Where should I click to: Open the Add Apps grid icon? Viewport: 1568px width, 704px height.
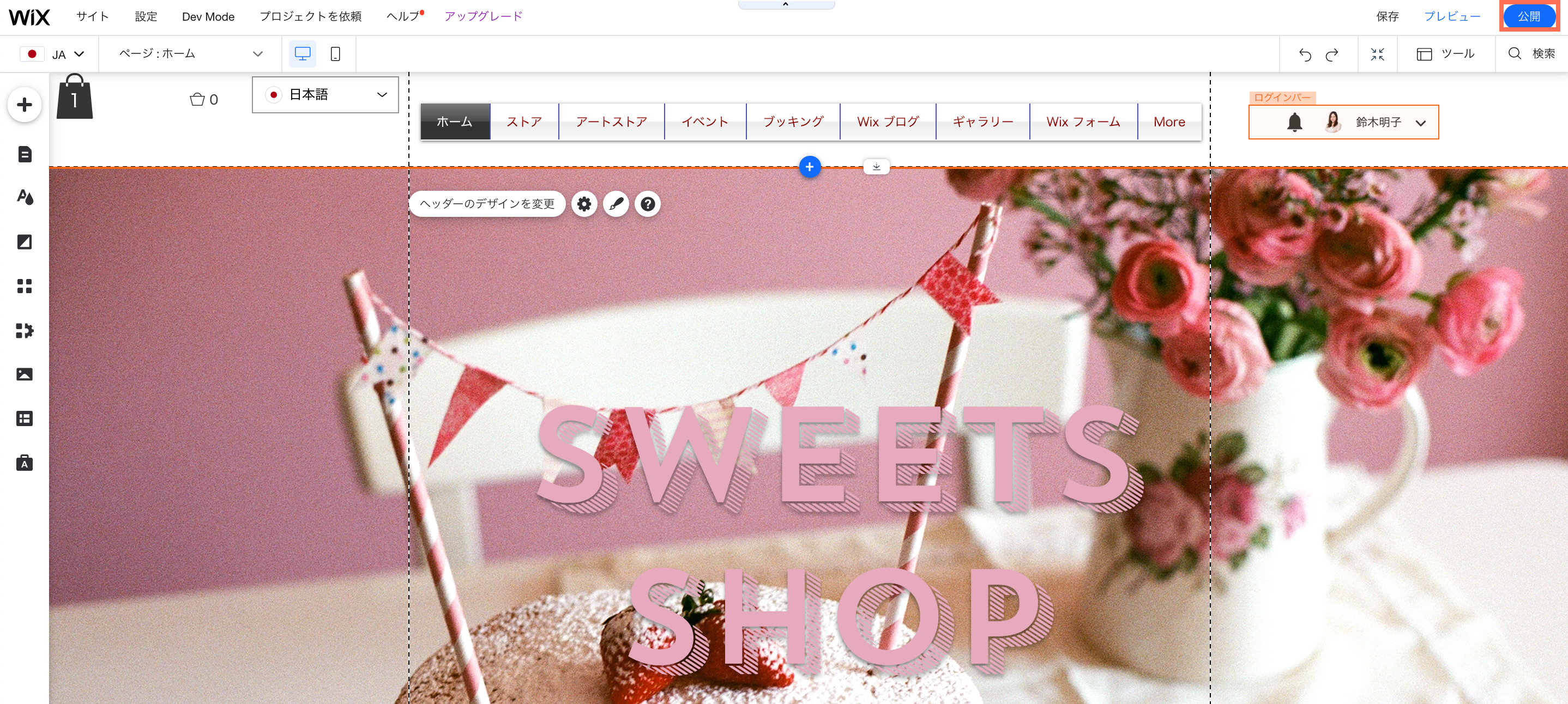25,286
